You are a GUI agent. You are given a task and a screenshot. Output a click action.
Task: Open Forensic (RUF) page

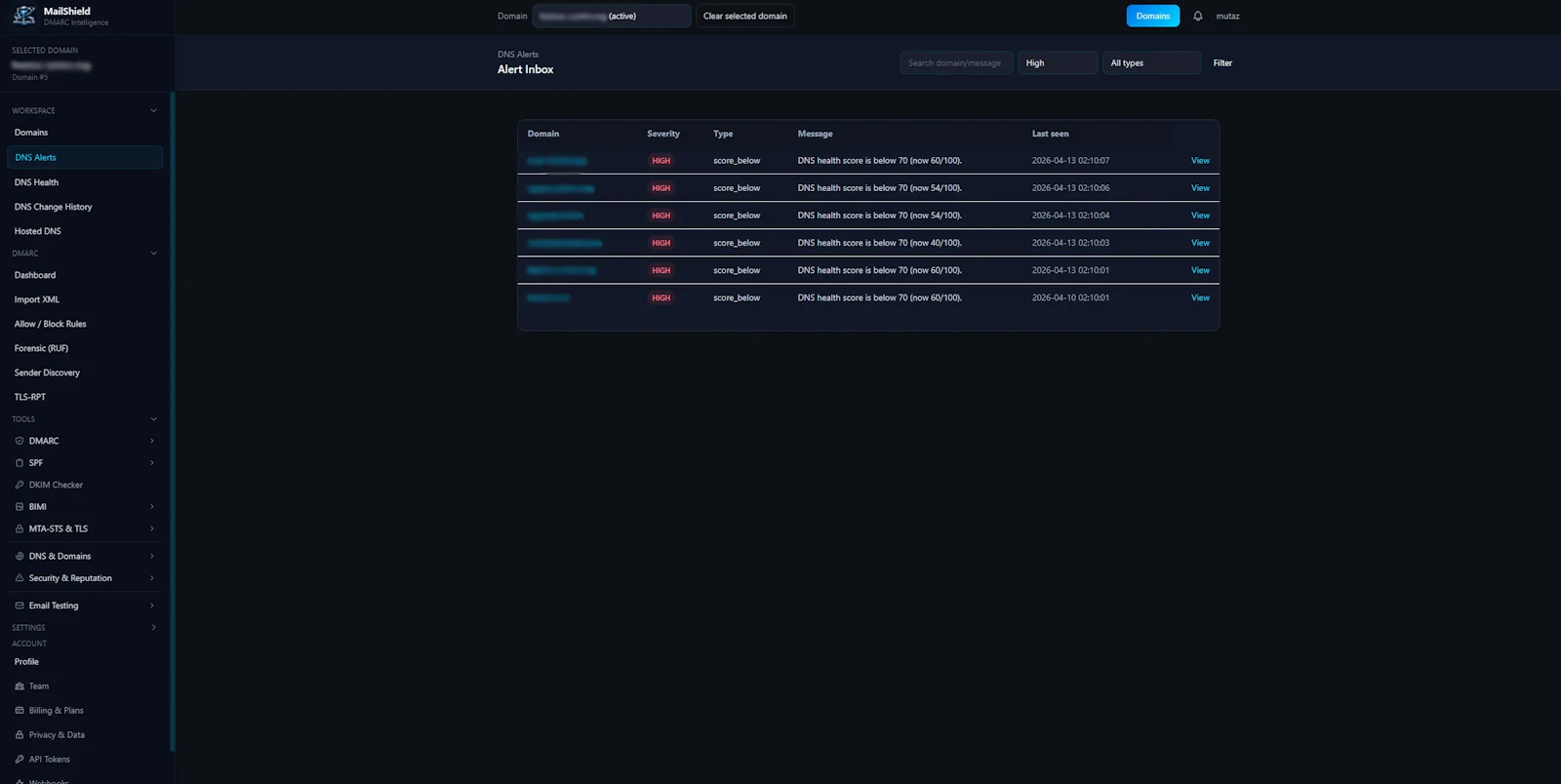click(x=85, y=348)
